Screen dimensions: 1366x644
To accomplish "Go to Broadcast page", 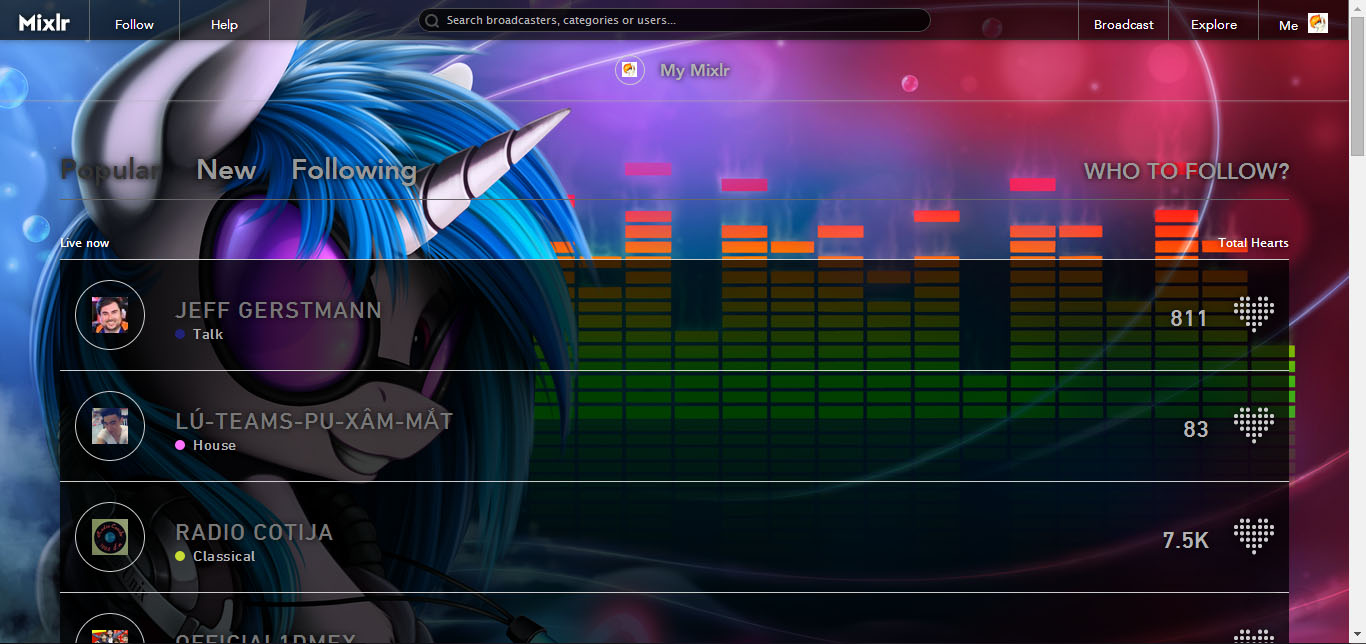I will tap(1123, 24).
